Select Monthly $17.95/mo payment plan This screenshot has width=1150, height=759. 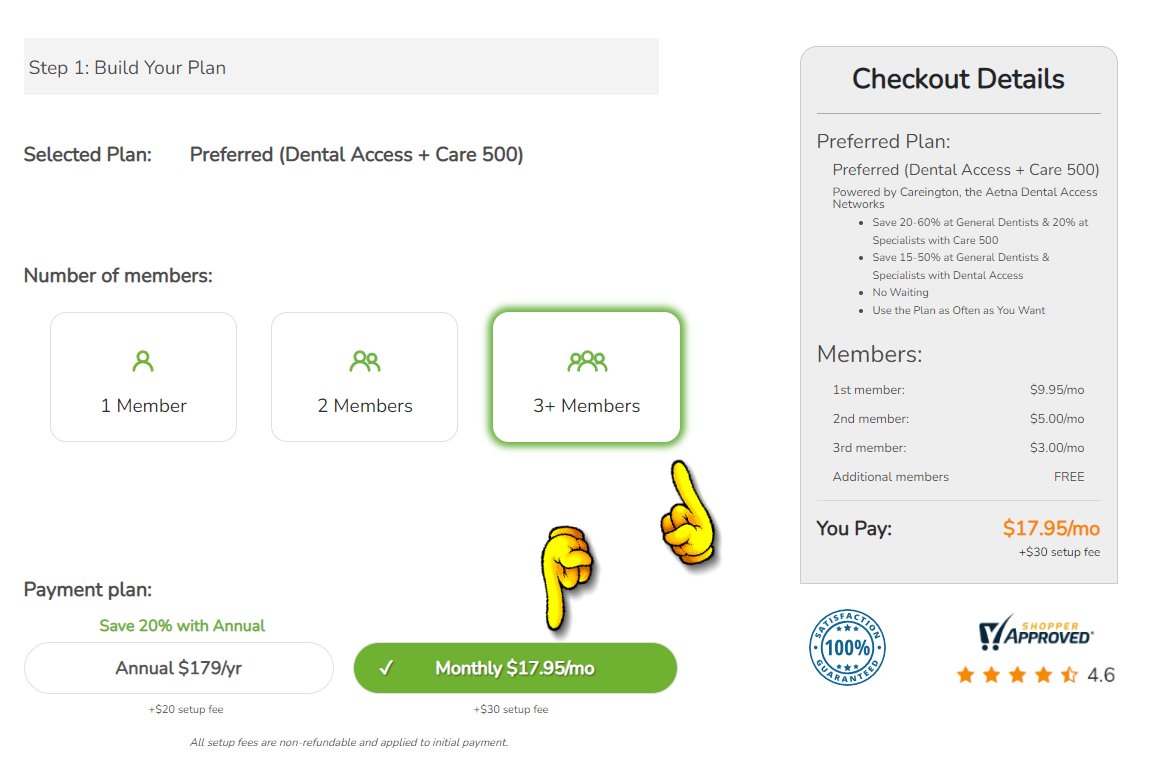point(515,668)
